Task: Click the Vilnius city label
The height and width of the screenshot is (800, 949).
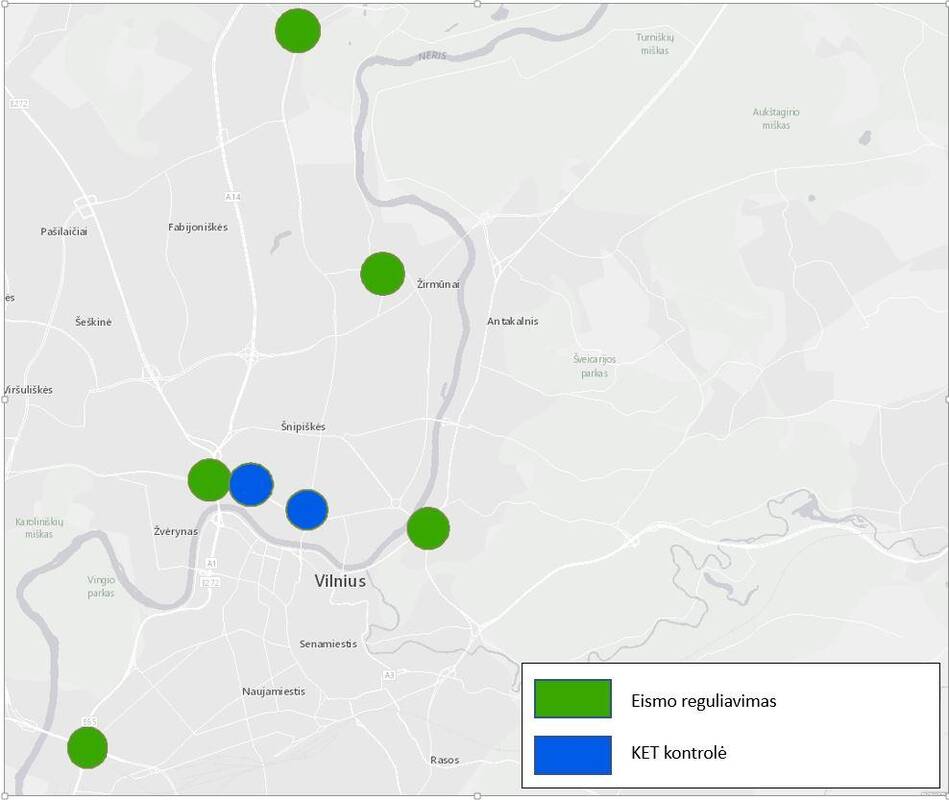Action: tap(340, 581)
